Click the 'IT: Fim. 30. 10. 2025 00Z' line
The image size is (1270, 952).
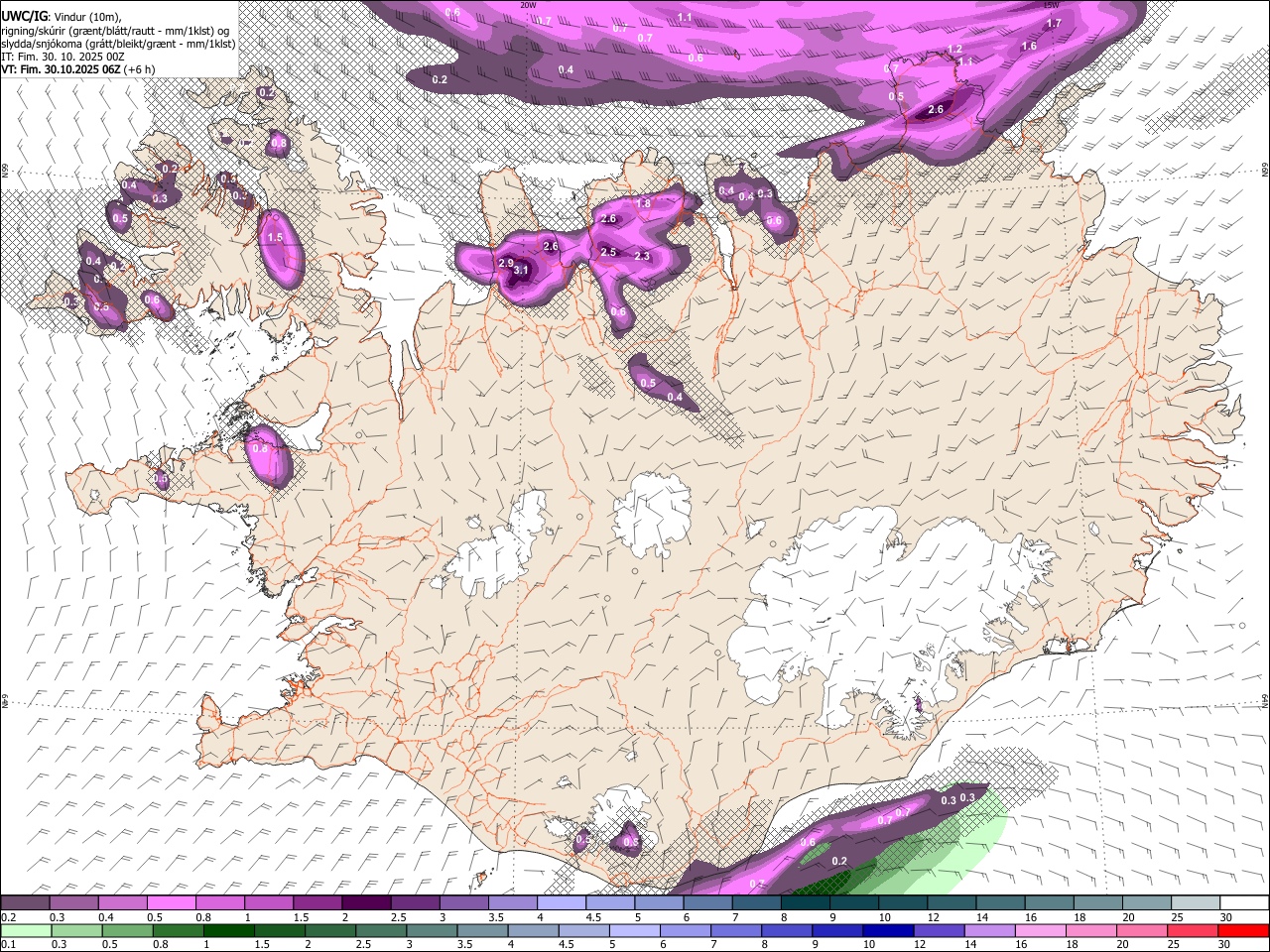point(63,57)
